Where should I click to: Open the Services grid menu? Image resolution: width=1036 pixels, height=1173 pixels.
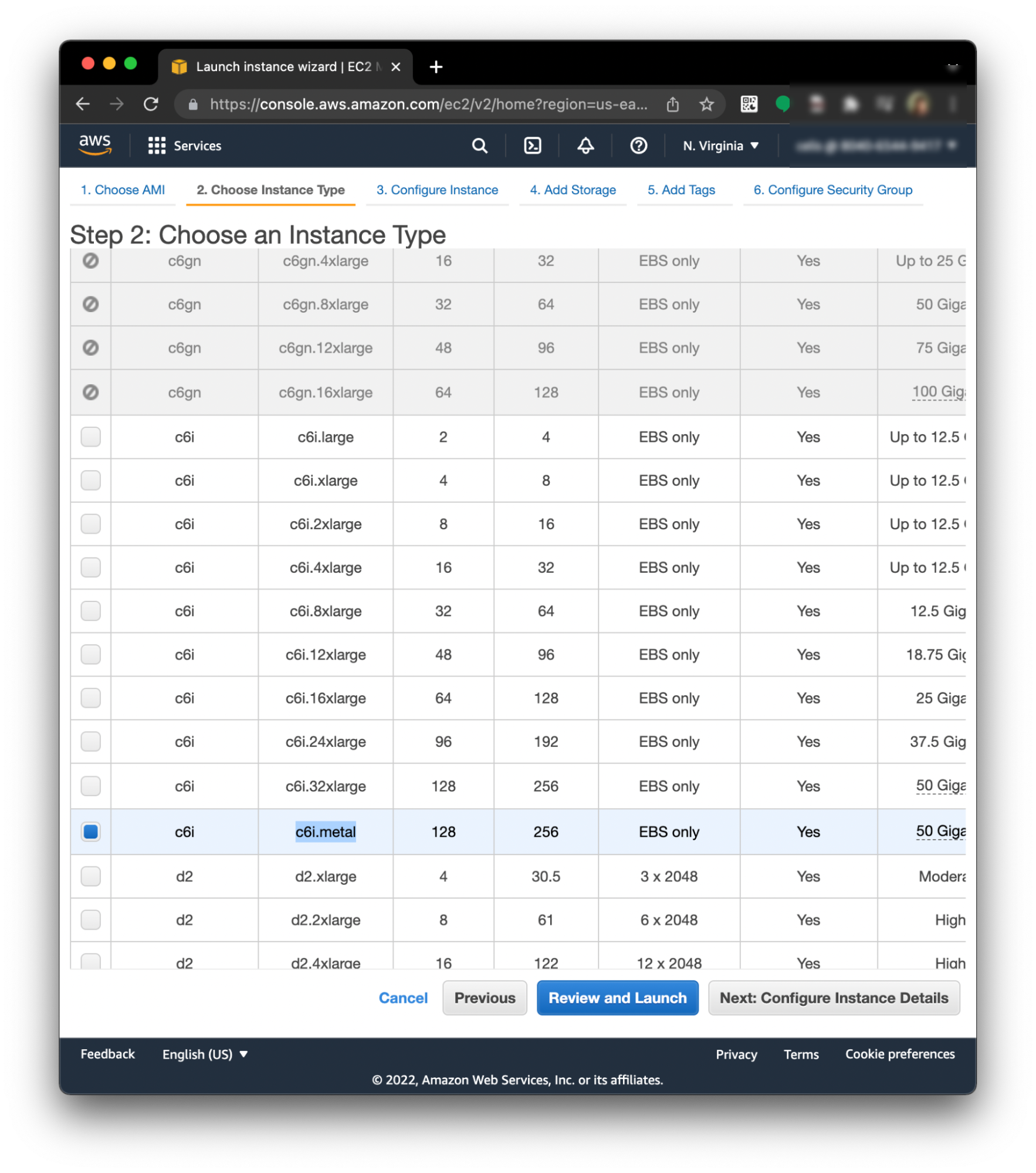click(156, 146)
